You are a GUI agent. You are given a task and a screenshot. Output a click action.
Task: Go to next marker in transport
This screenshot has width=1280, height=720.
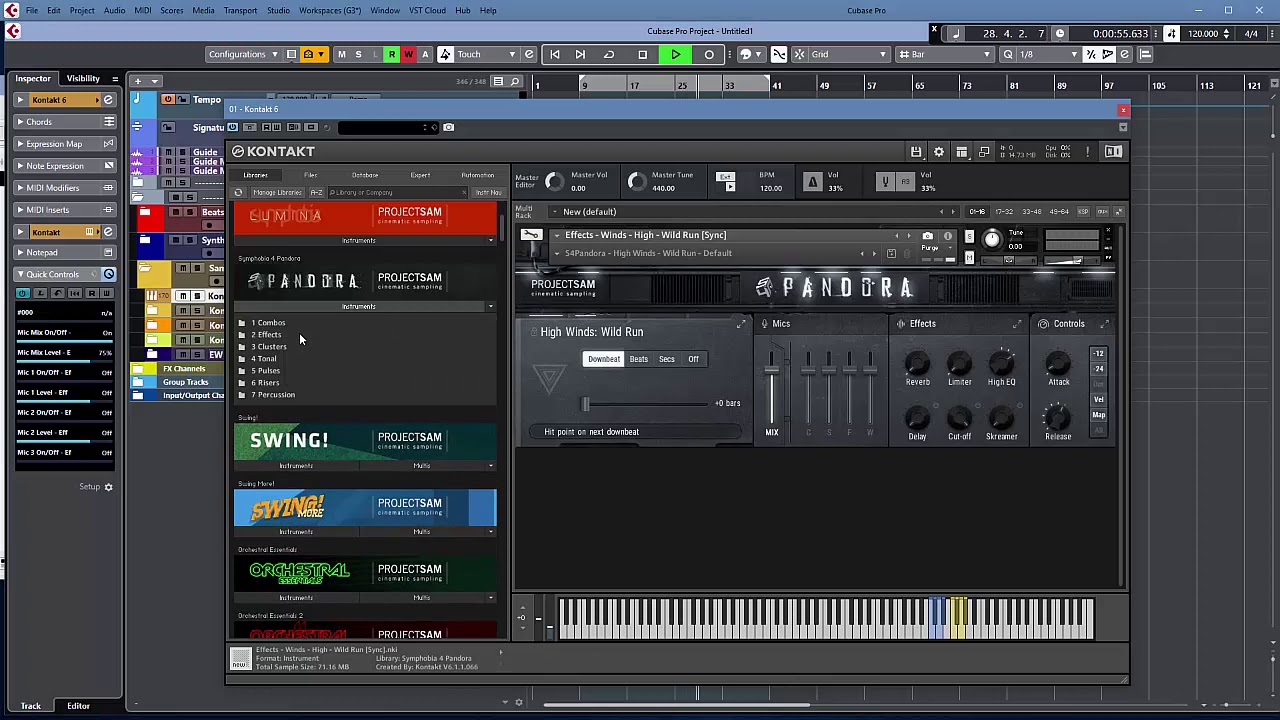click(580, 54)
